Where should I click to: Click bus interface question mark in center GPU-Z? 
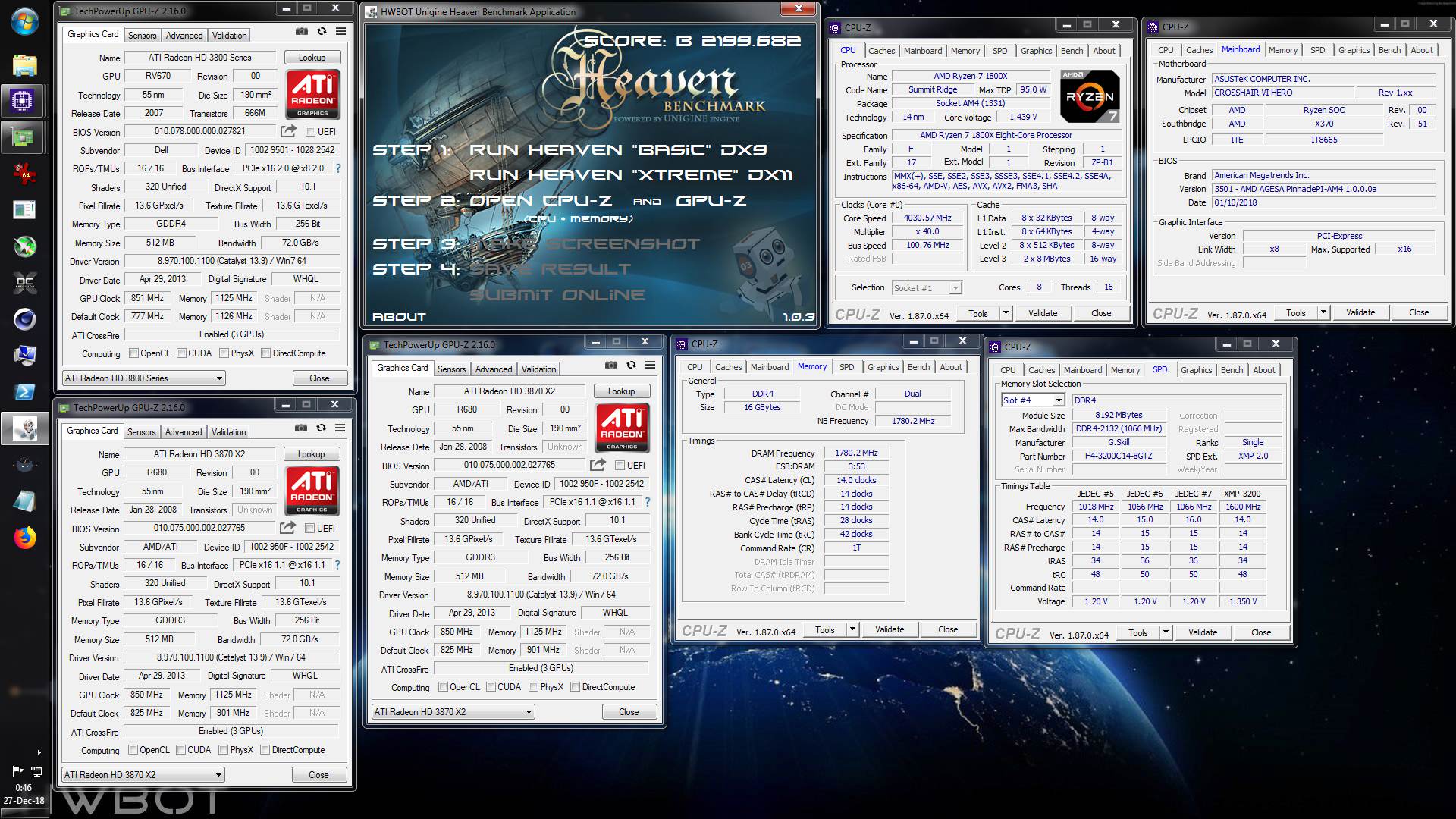[648, 502]
